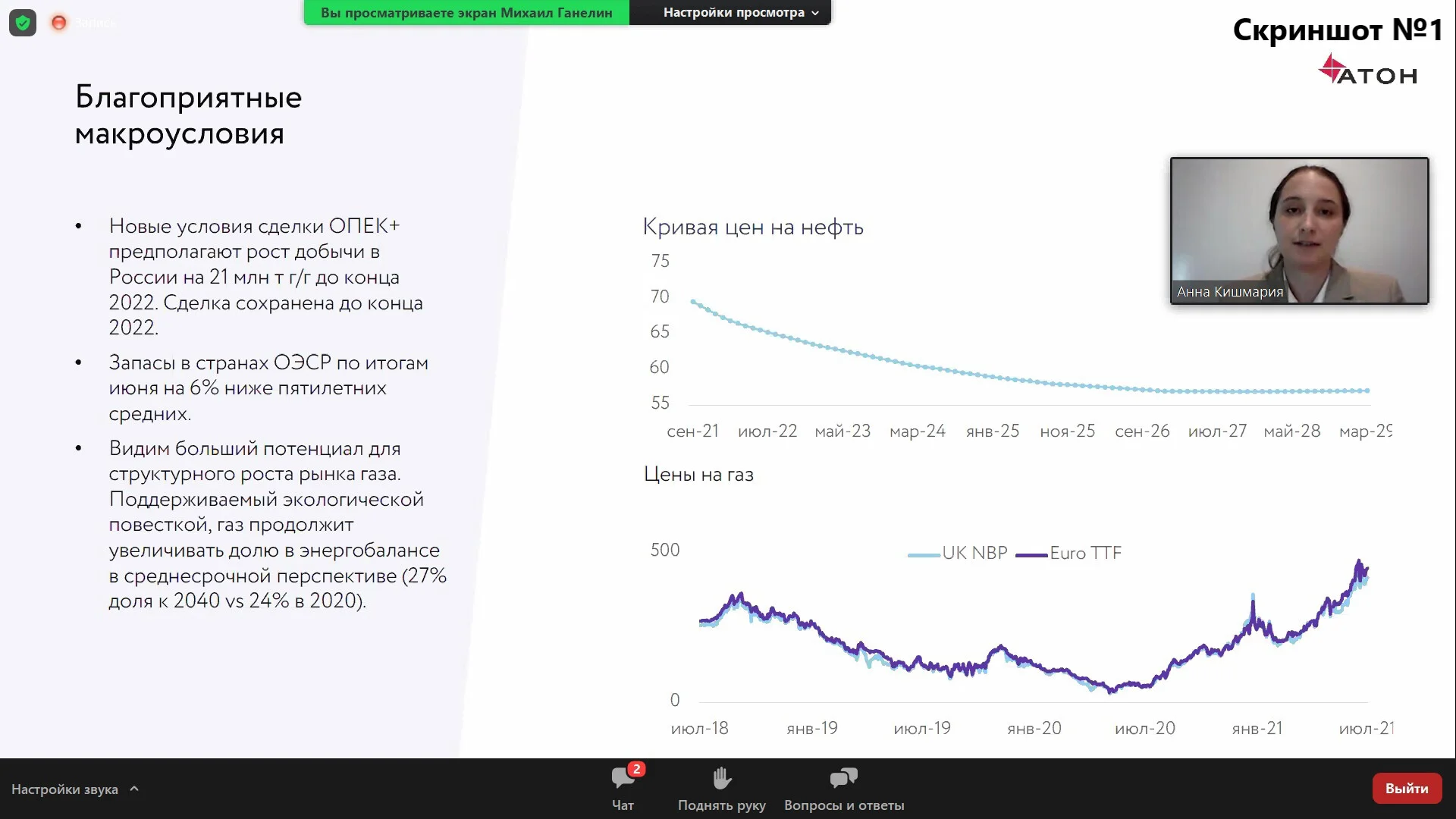Click the unread chat badge showing 2

636,769
